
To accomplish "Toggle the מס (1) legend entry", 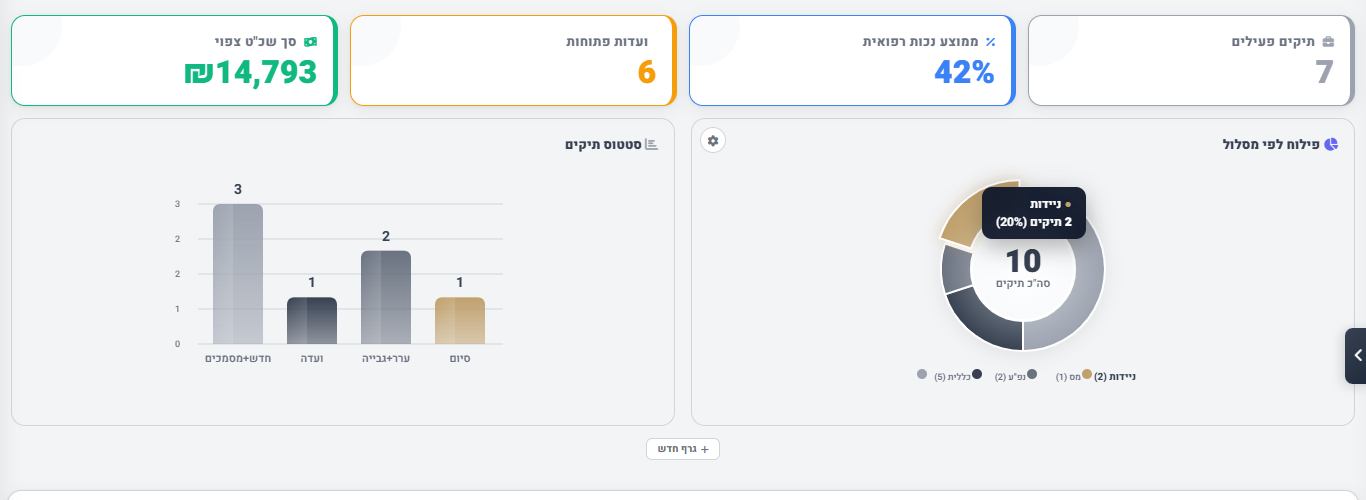I will [x=1068, y=376].
